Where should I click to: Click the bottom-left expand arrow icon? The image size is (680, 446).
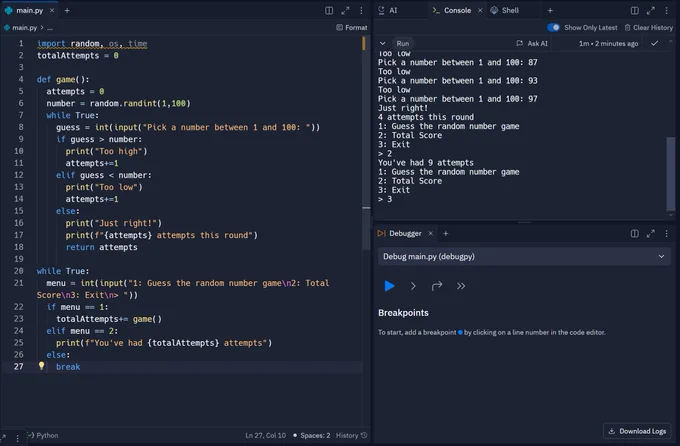(x=3, y=437)
